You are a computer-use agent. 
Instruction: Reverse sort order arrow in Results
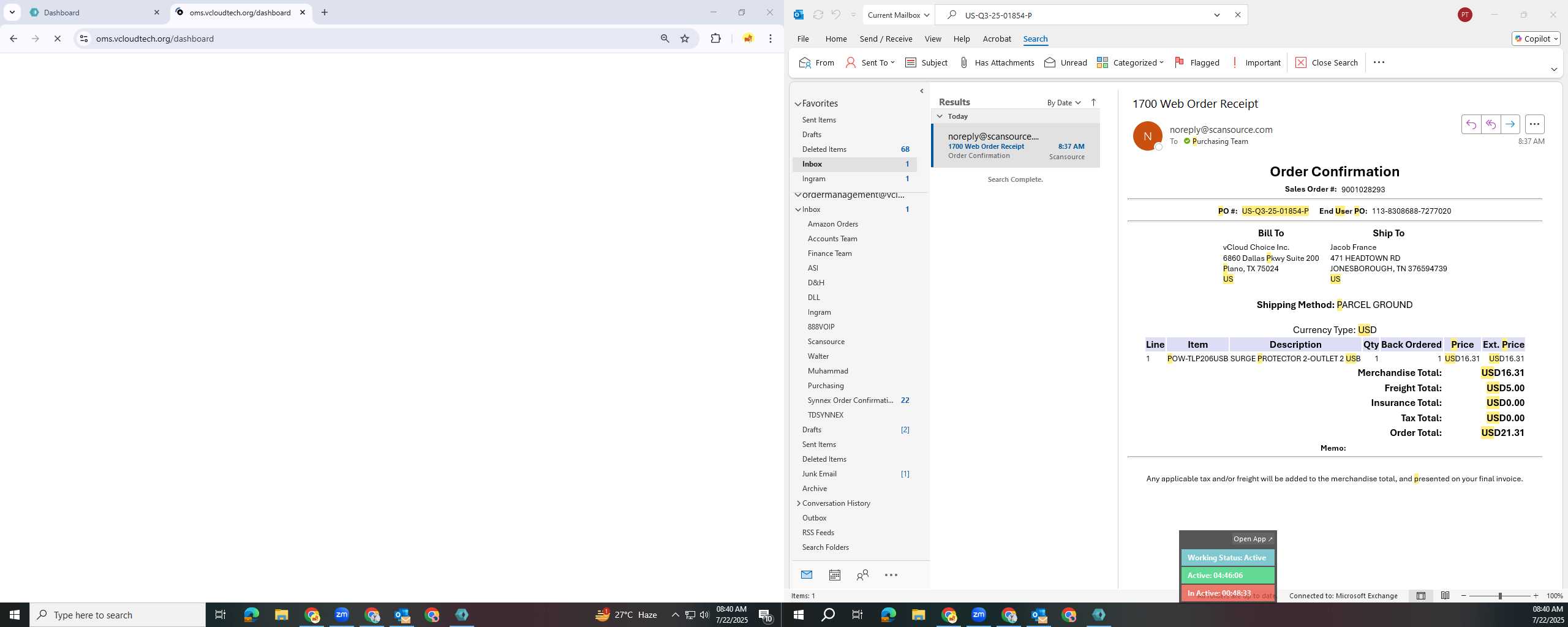coord(1093,102)
